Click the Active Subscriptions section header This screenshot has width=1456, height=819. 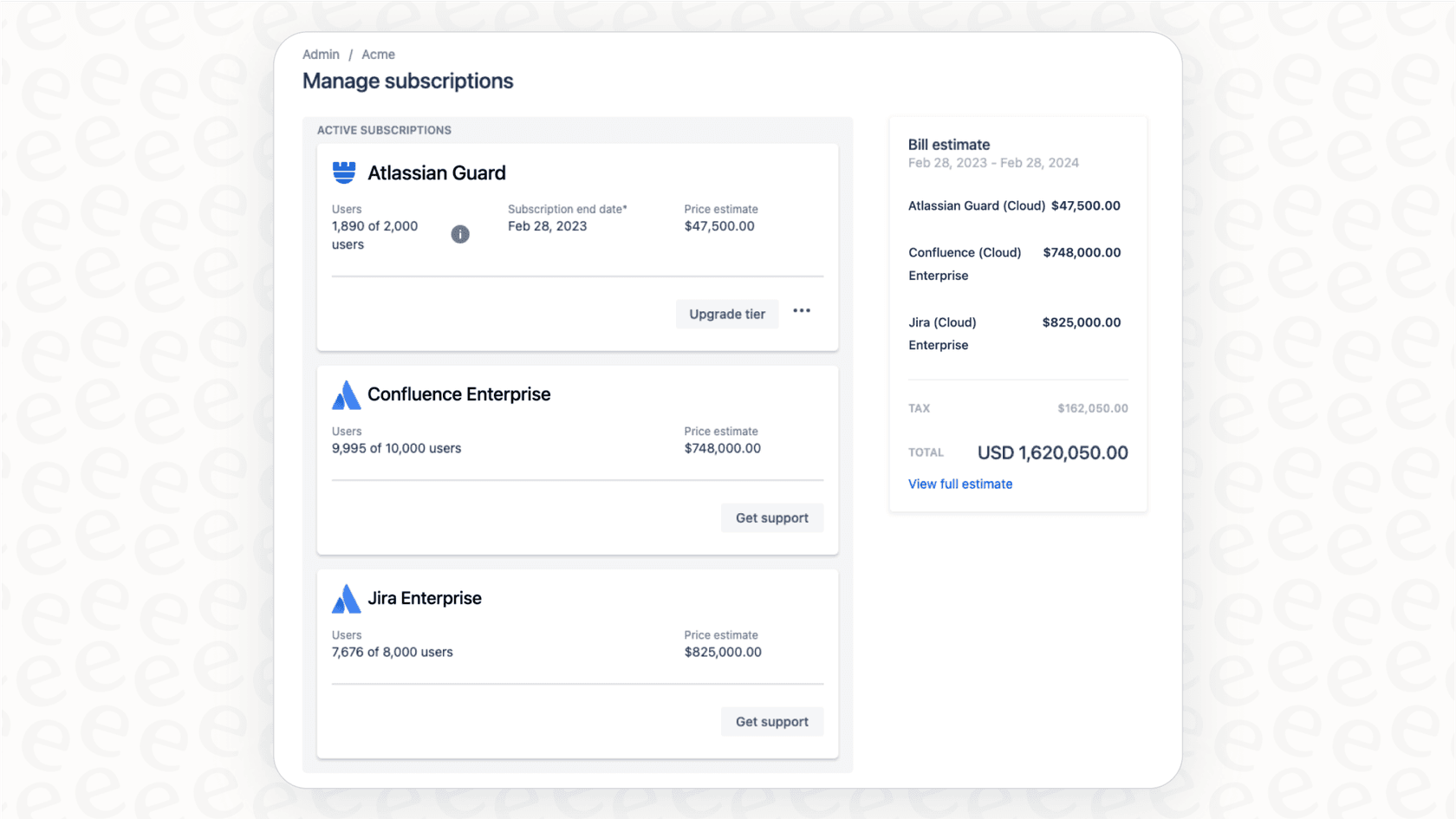click(x=384, y=129)
